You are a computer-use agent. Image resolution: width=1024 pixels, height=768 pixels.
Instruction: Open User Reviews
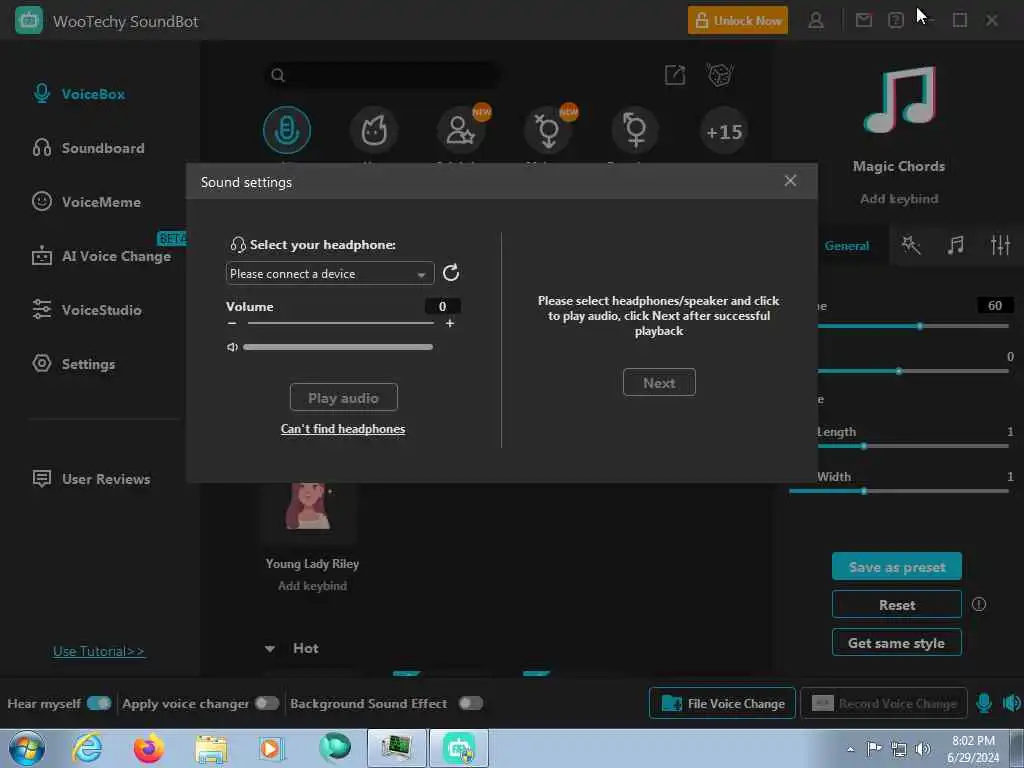[x=91, y=479]
